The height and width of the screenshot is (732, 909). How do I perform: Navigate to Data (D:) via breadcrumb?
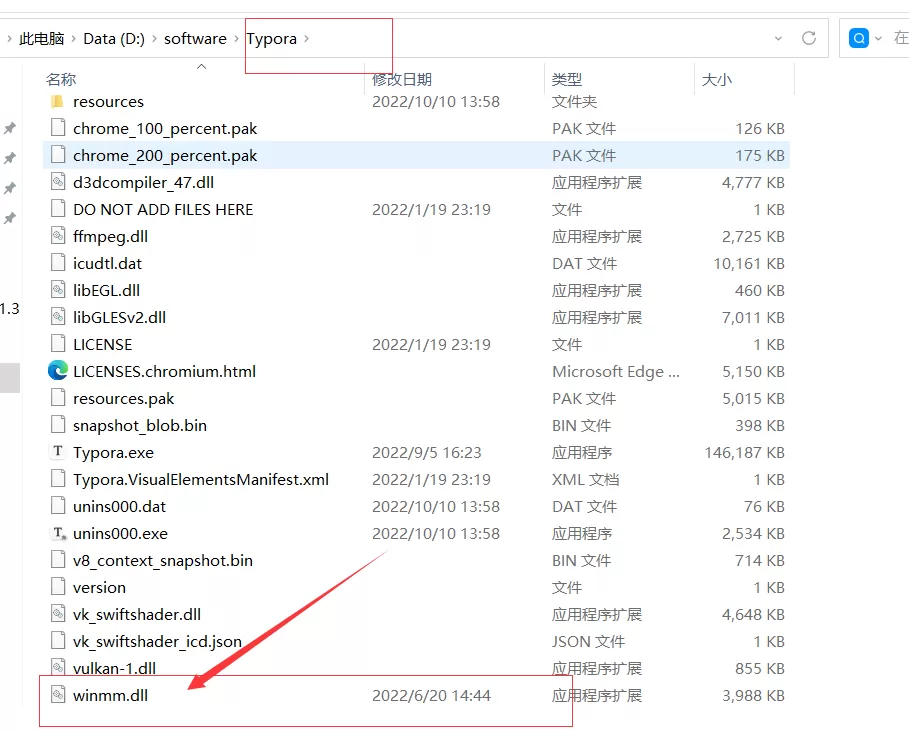pyautogui.click(x=112, y=38)
